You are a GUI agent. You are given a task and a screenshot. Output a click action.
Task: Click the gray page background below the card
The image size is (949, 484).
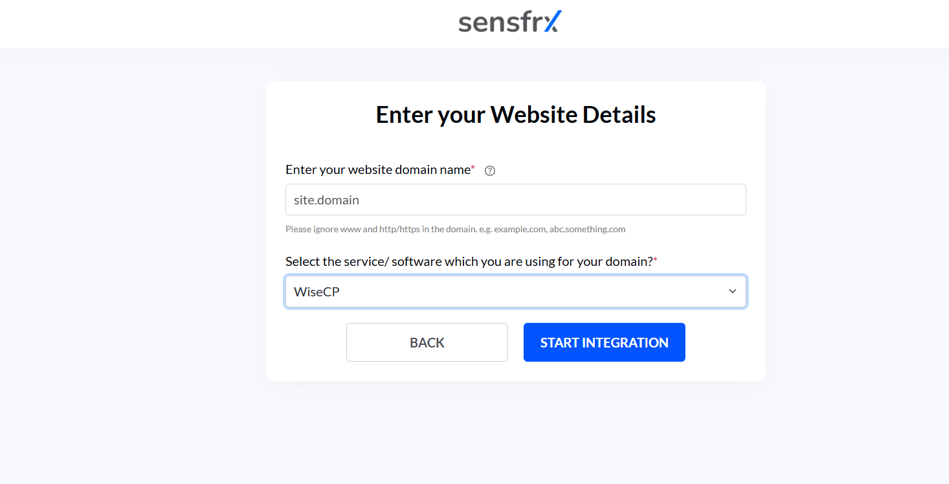[x=516, y=433]
